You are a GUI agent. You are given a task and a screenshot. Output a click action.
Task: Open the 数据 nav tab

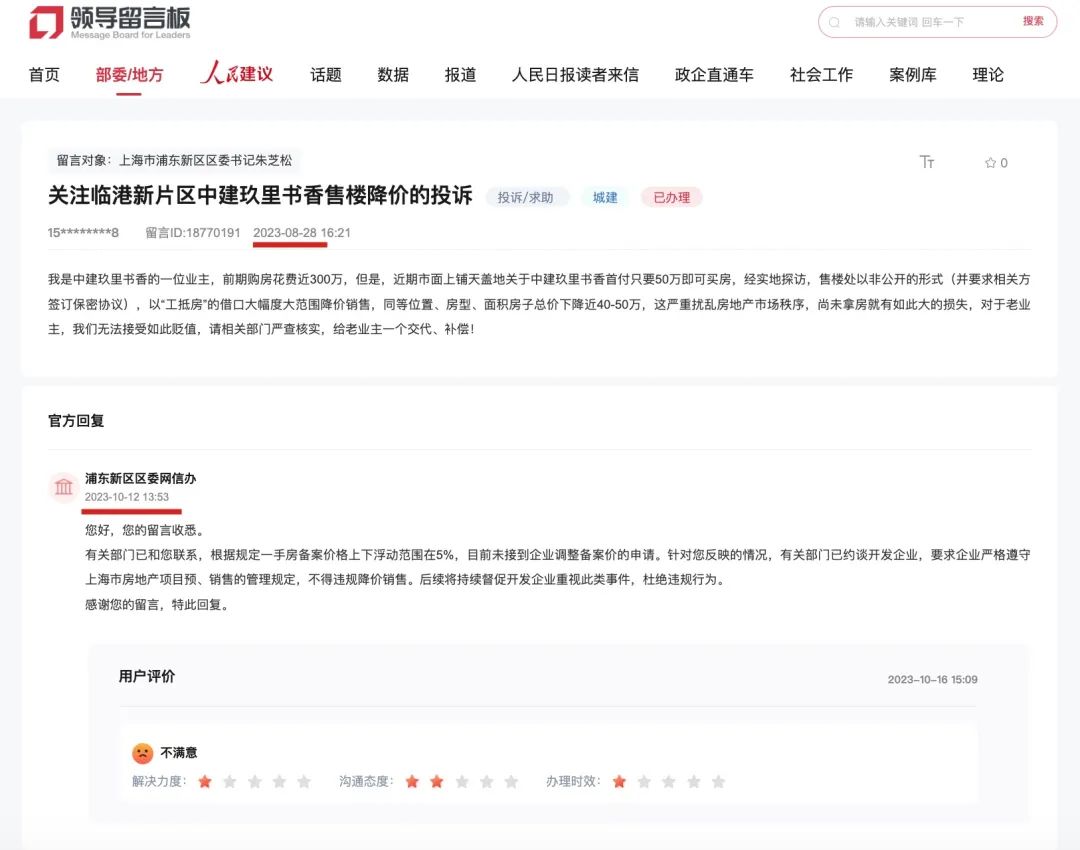[x=393, y=74]
